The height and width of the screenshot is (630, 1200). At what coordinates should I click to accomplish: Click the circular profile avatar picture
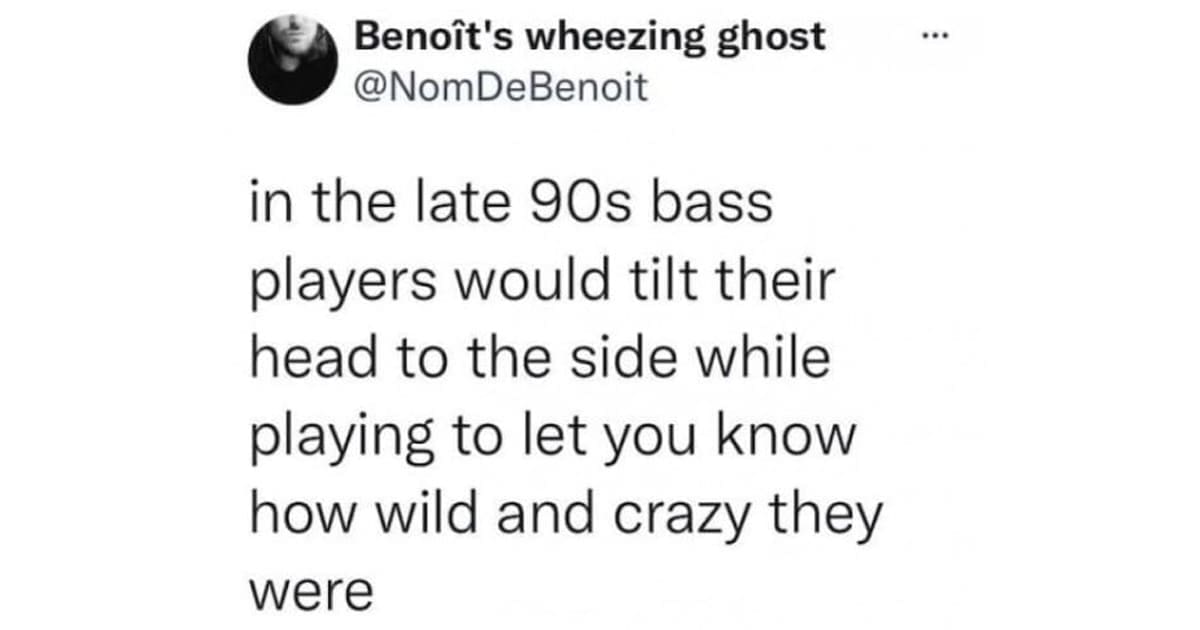pyautogui.click(x=290, y=60)
